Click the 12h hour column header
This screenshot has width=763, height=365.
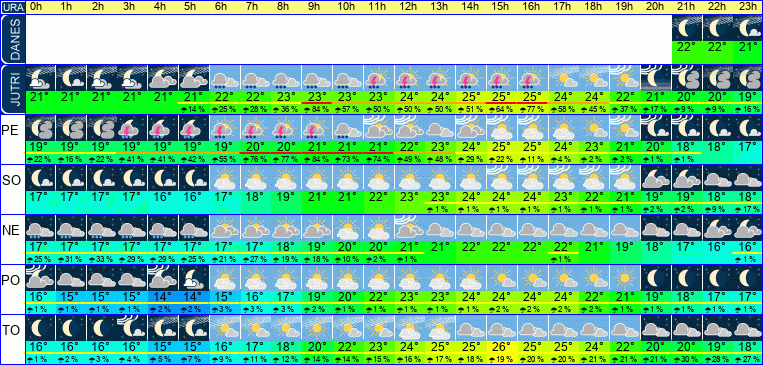point(409,7)
